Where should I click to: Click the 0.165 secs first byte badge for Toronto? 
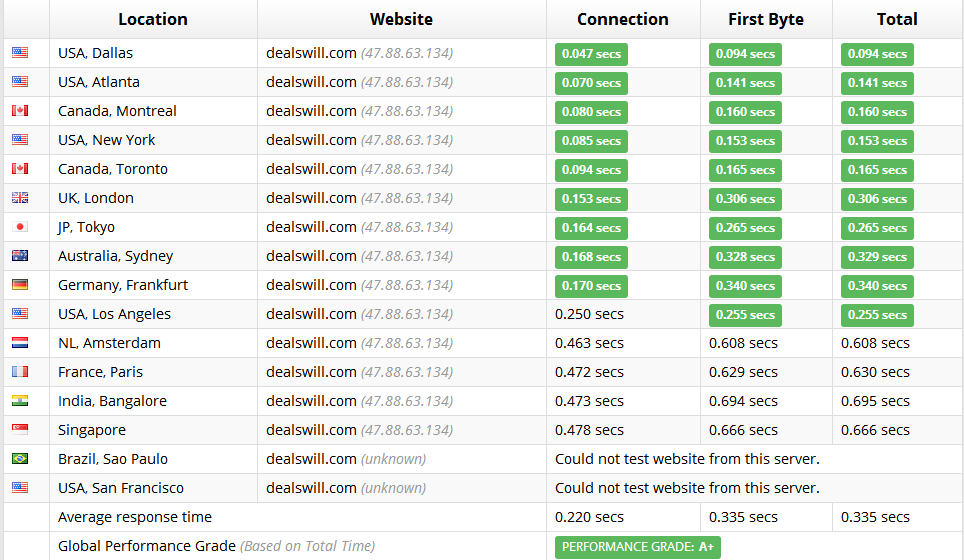(x=745, y=170)
